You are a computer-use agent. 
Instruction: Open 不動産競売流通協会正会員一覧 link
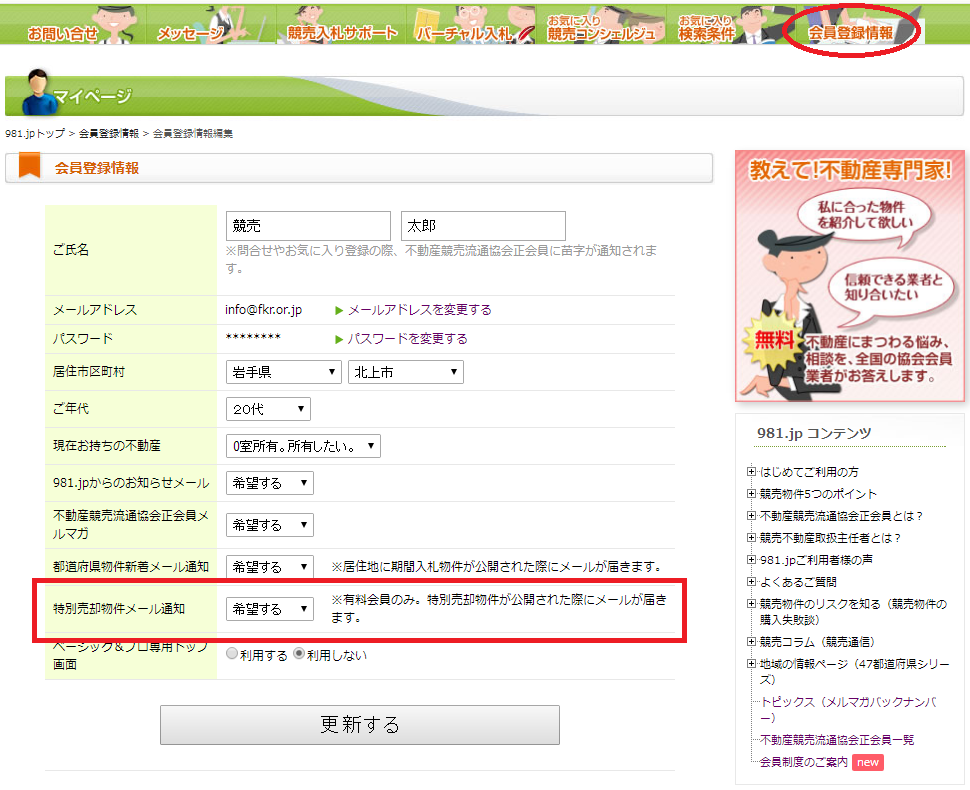(837, 740)
